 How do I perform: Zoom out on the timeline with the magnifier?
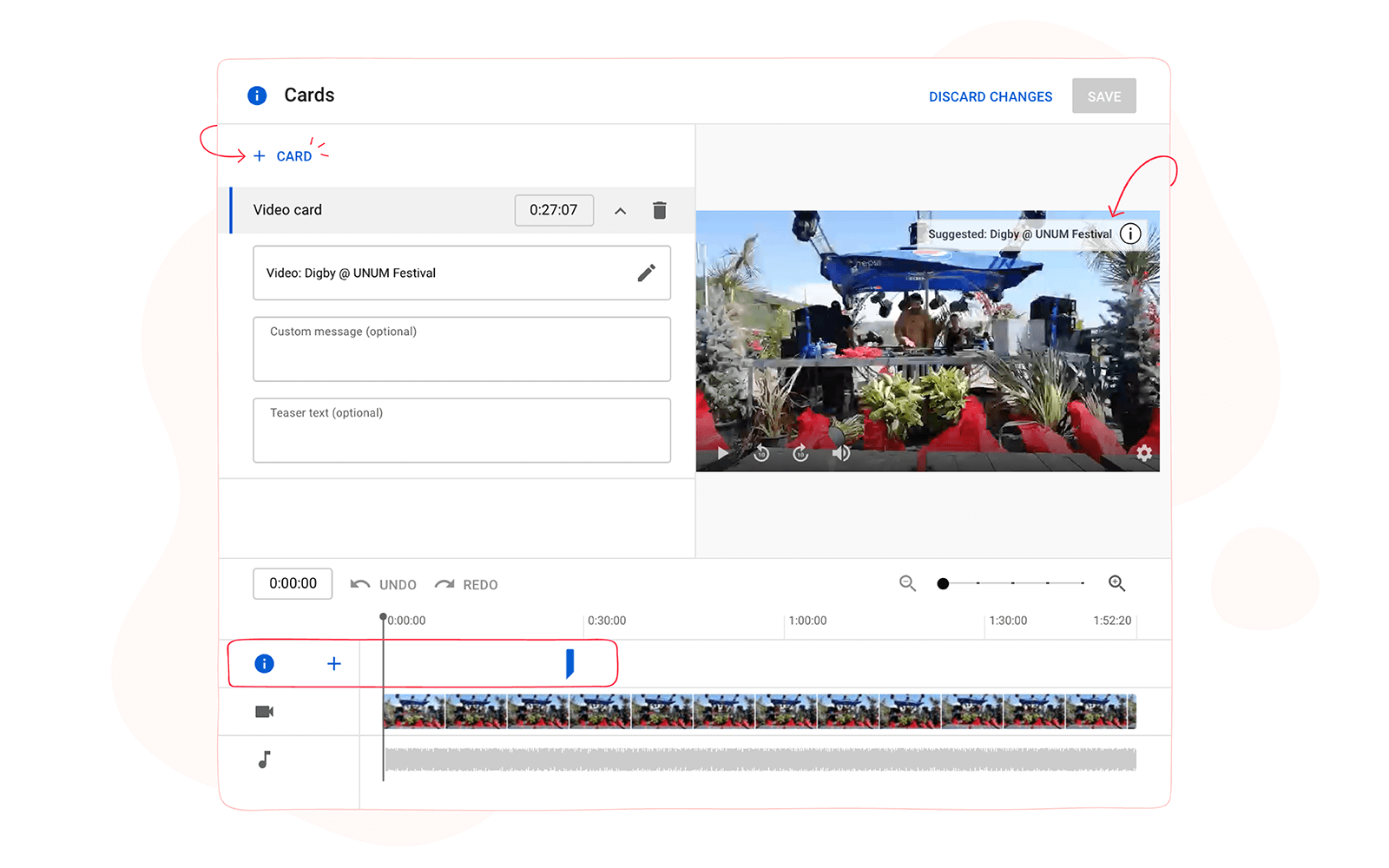pyautogui.click(x=907, y=583)
